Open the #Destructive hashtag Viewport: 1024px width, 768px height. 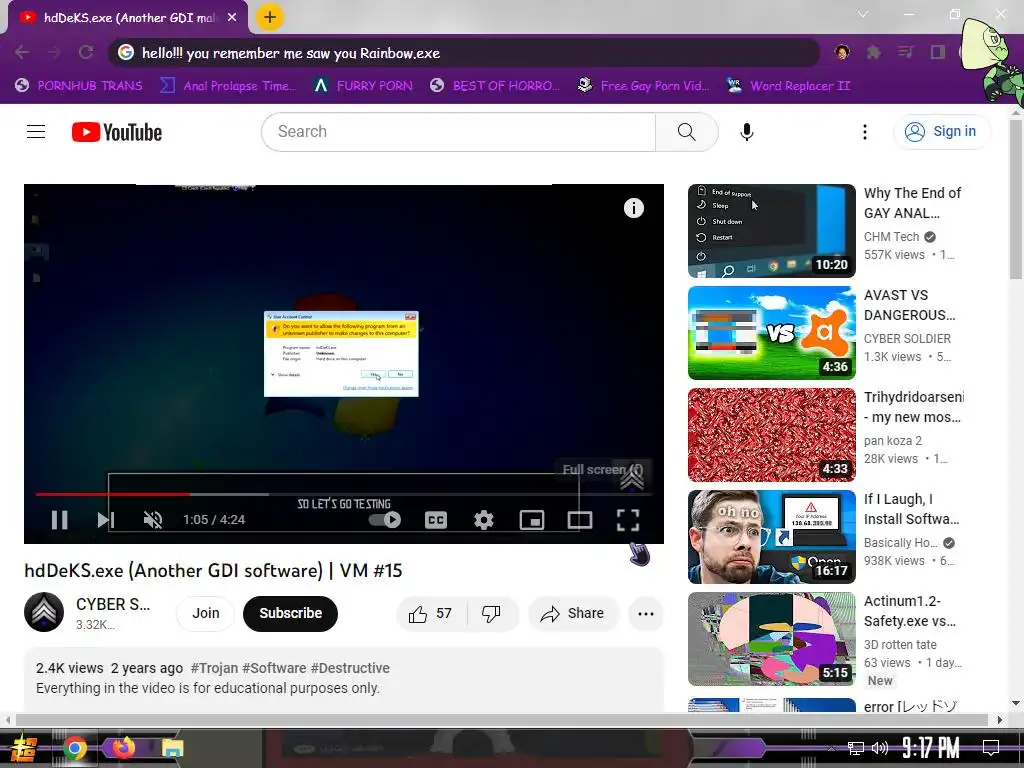(x=350, y=668)
